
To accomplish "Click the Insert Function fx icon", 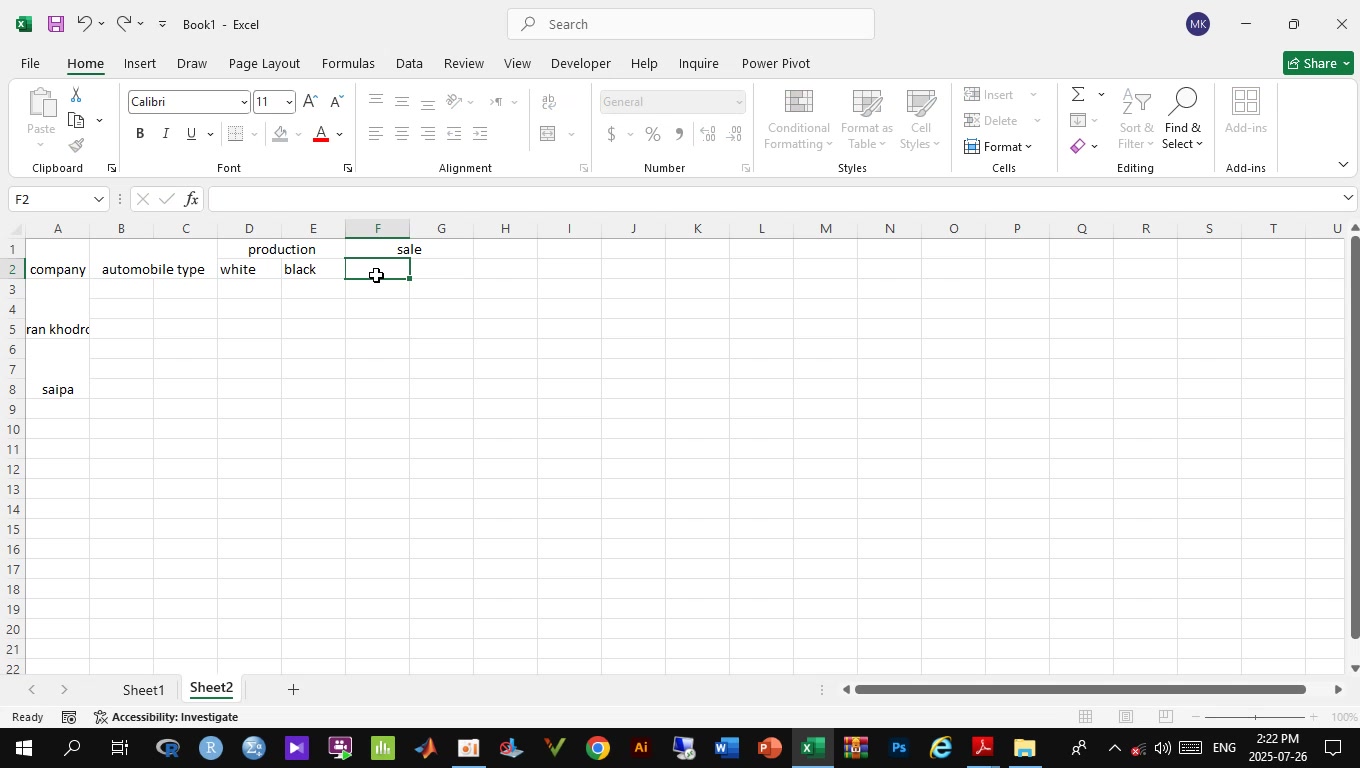I will 191,199.
